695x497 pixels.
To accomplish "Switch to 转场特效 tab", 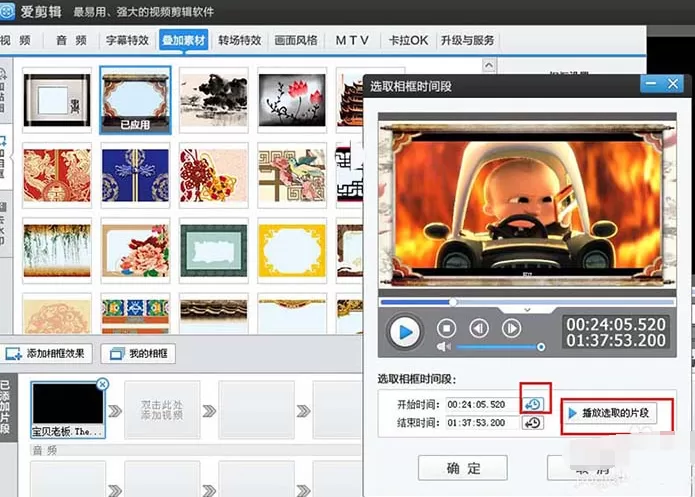I will (x=239, y=40).
